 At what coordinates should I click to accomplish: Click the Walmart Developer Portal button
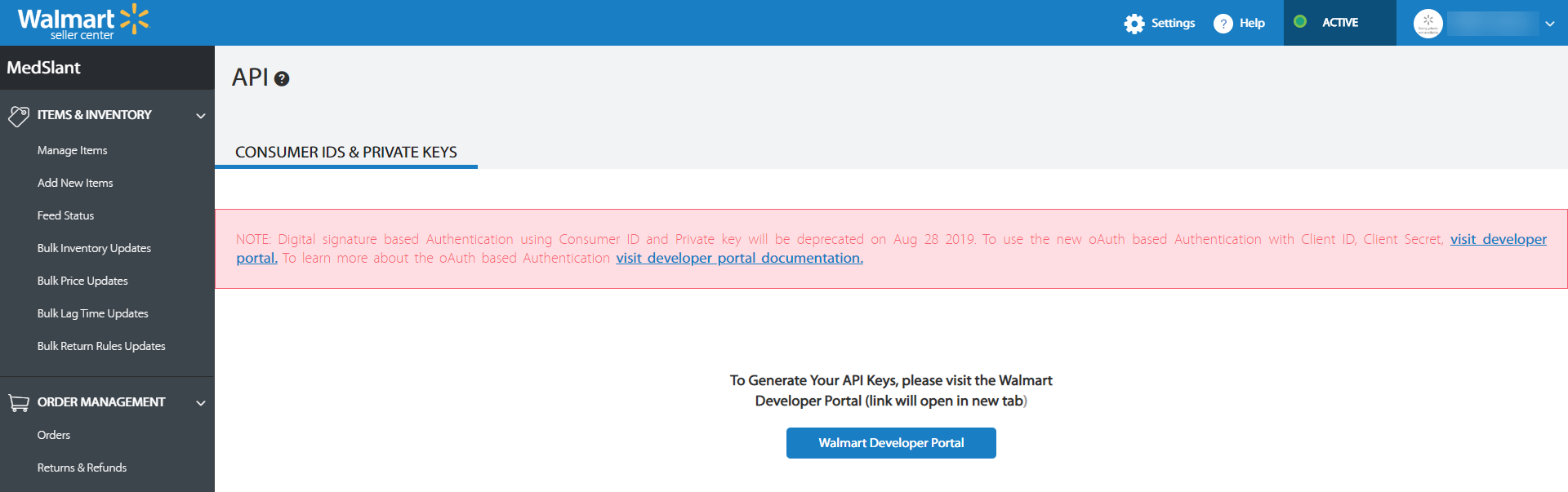891,443
